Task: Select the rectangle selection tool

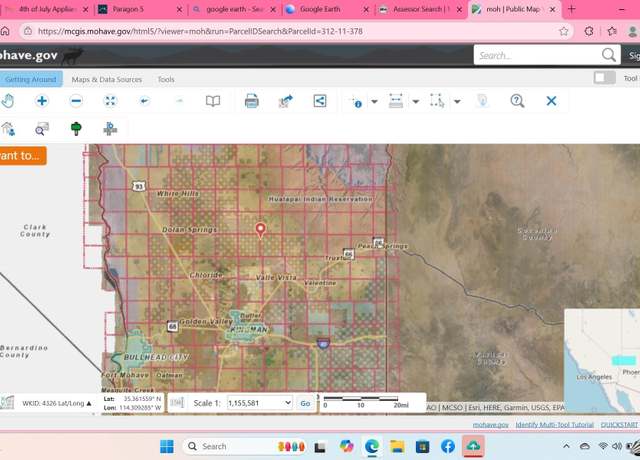Action: 437,101
